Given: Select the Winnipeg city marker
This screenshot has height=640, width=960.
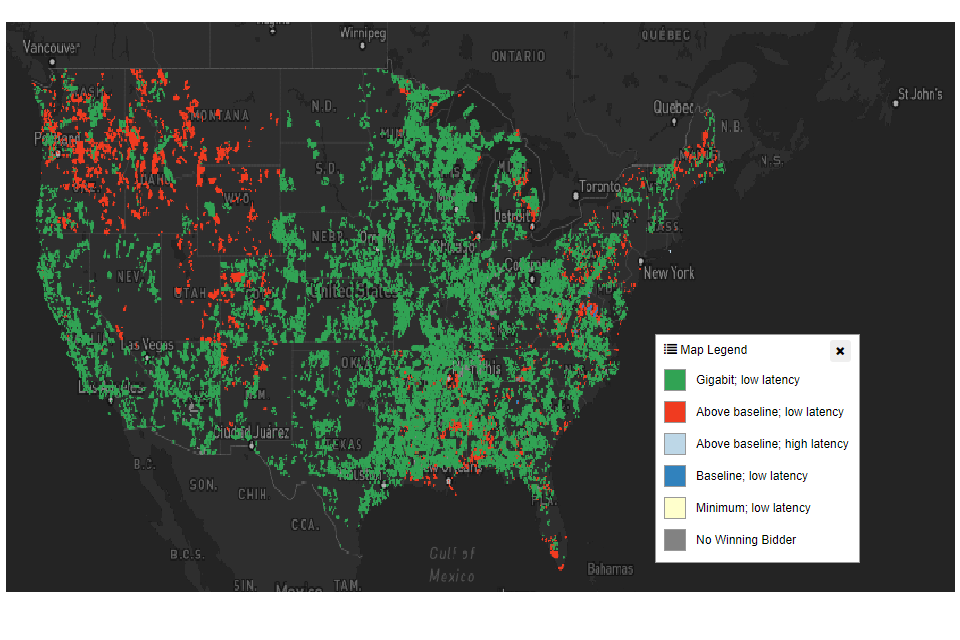Looking at the screenshot, I should tap(361, 44).
